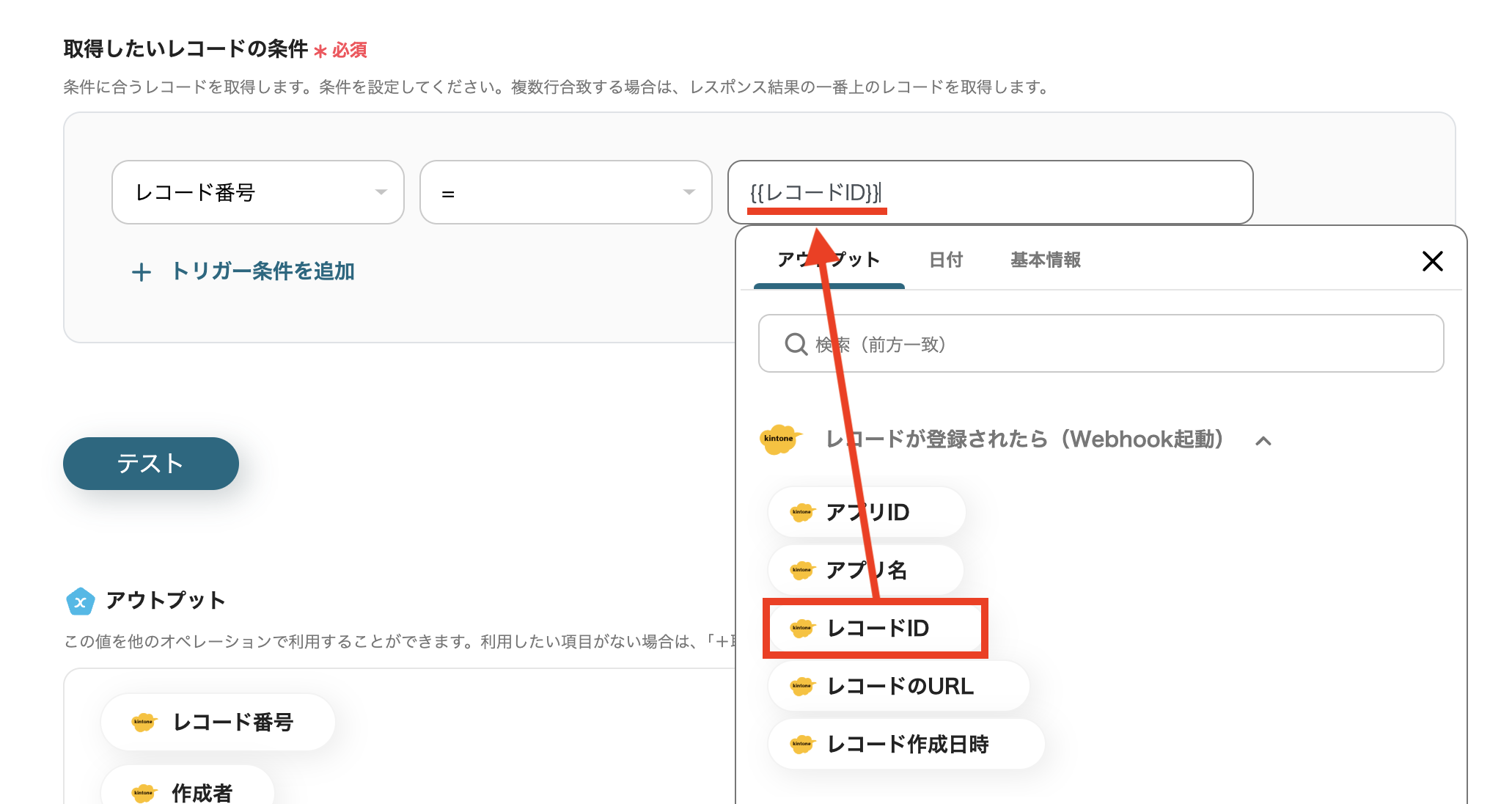Click the plus icon for トリガー条件を追加
Viewport: 1512px width, 804px height.
142,273
